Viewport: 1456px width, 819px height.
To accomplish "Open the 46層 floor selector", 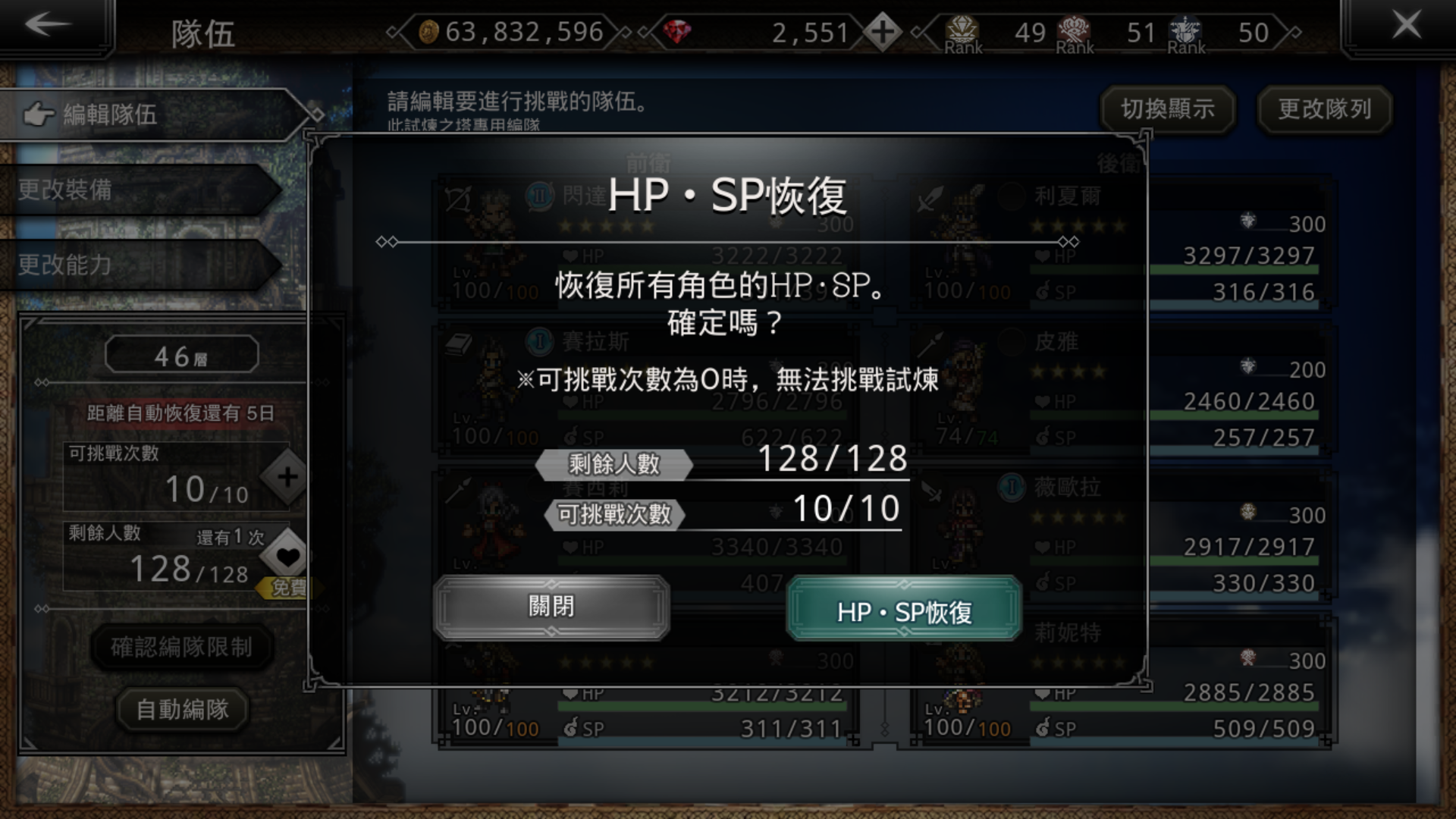I will [x=181, y=355].
